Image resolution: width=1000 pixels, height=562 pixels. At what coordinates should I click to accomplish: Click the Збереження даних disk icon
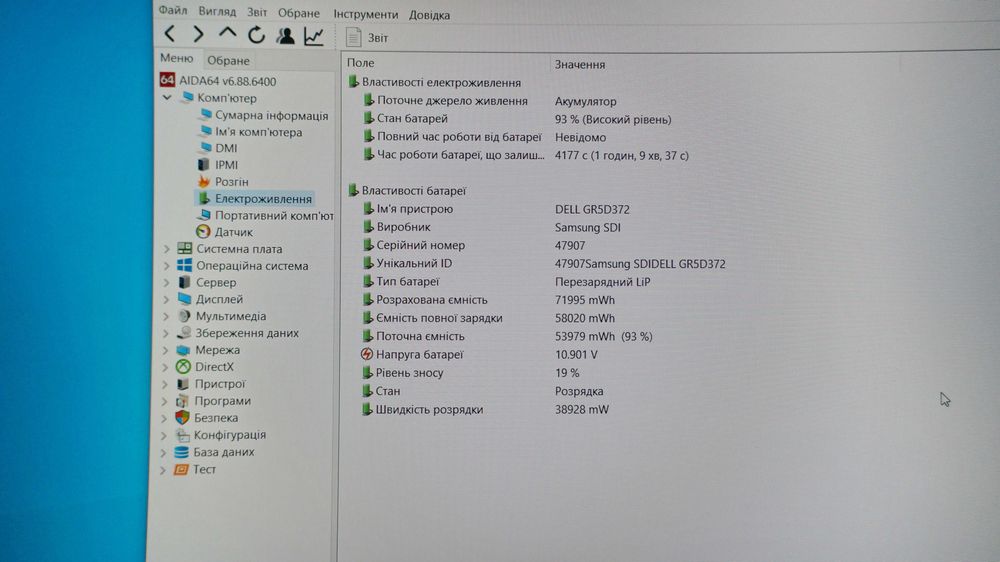[x=184, y=332]
